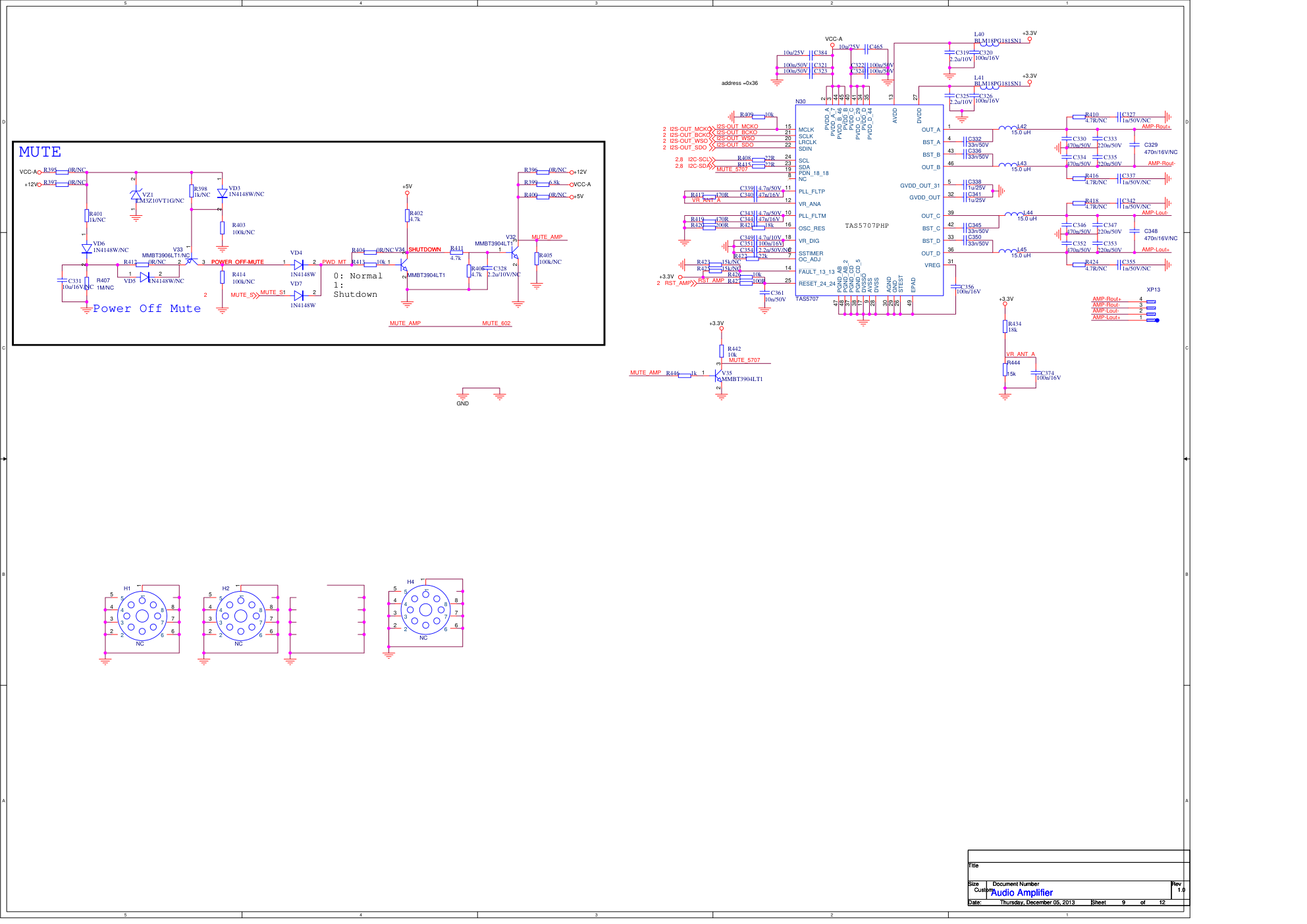Click the VZ1 zener diode symbol
The image size is (1307, 924).
click(136, 195)
